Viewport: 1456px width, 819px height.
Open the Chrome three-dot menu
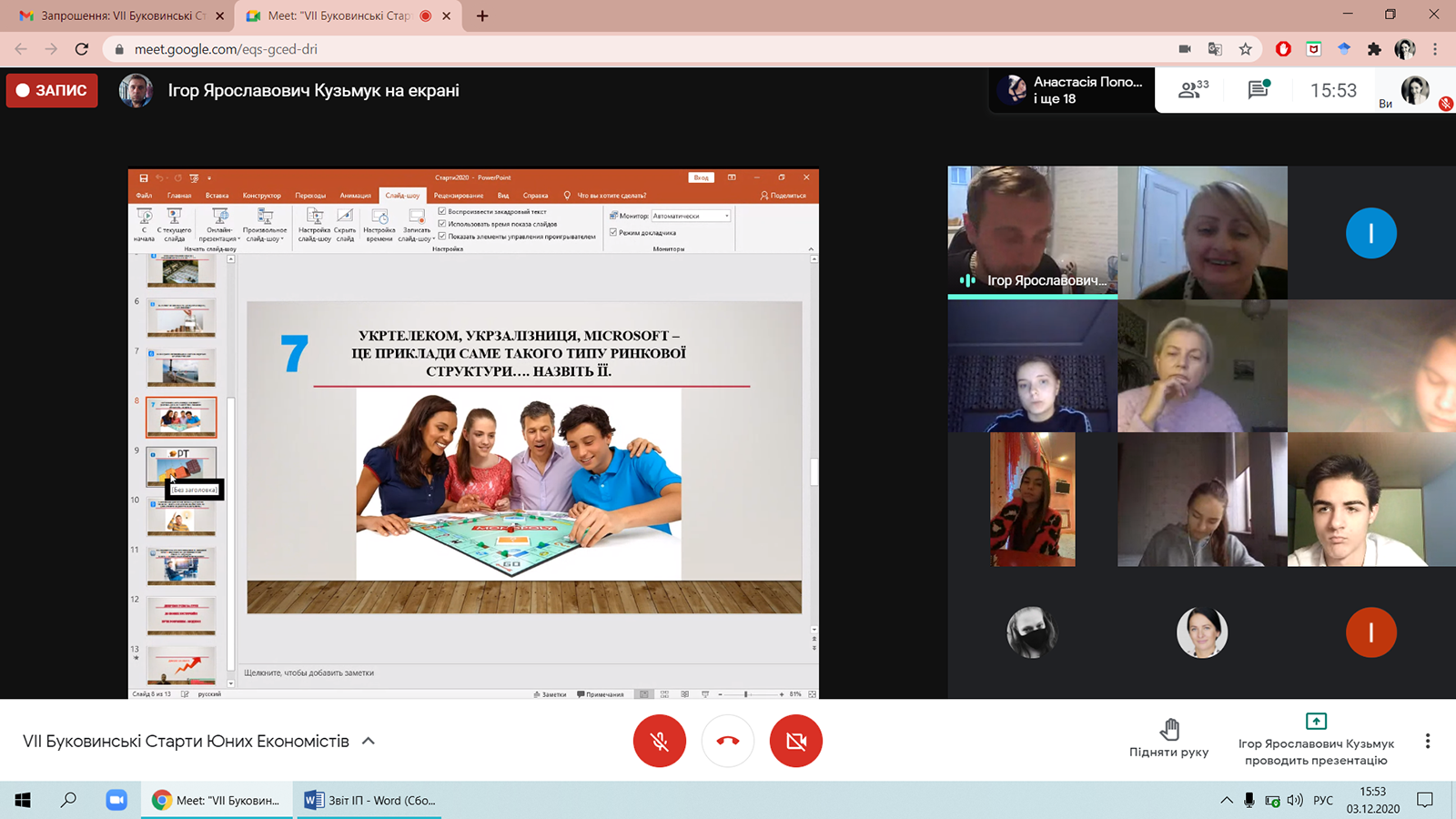point(1435,49)
